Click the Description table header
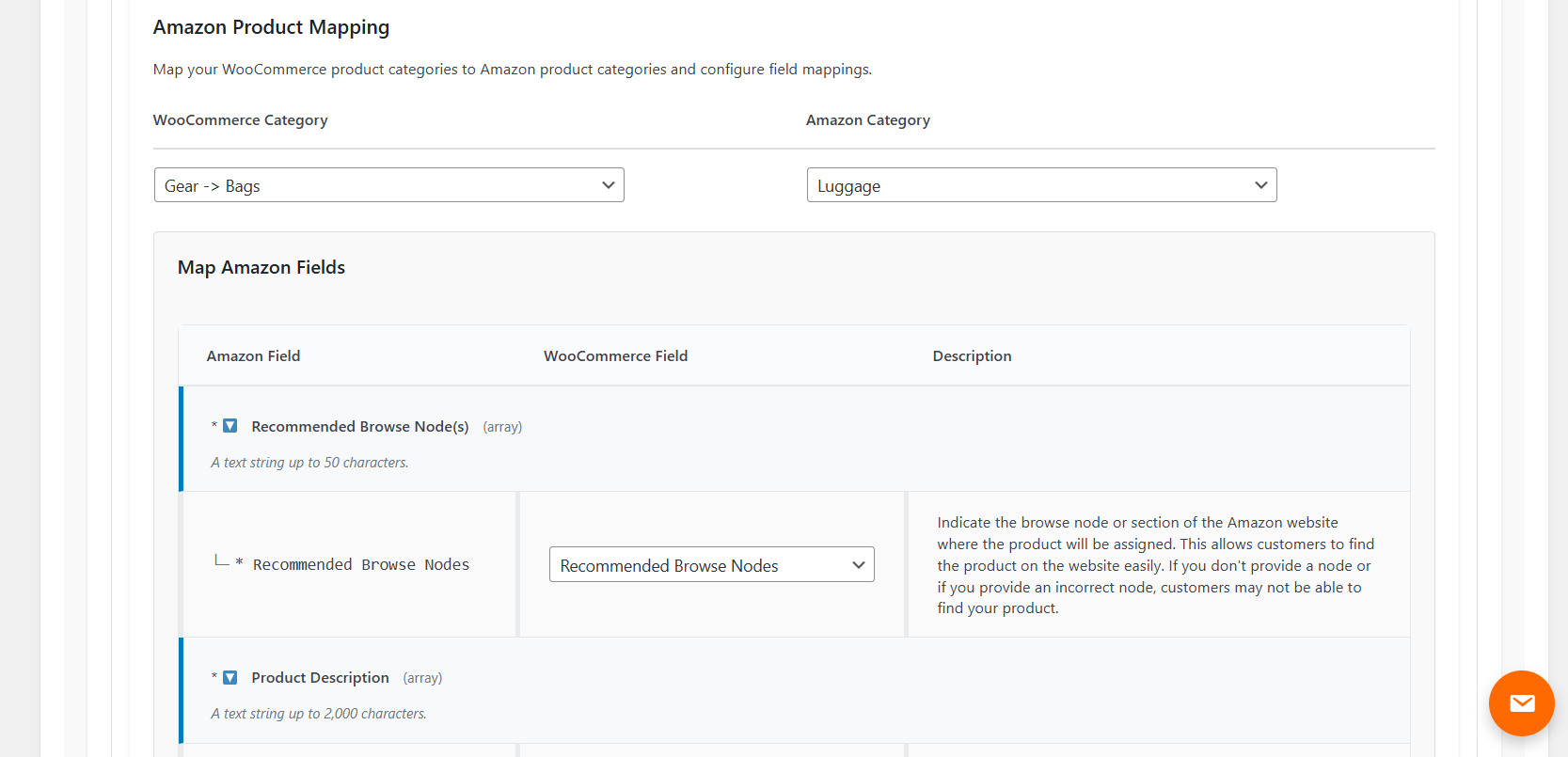Image resolution: width=1568 pixels, height=757 pixels. [x=972, y=355]
